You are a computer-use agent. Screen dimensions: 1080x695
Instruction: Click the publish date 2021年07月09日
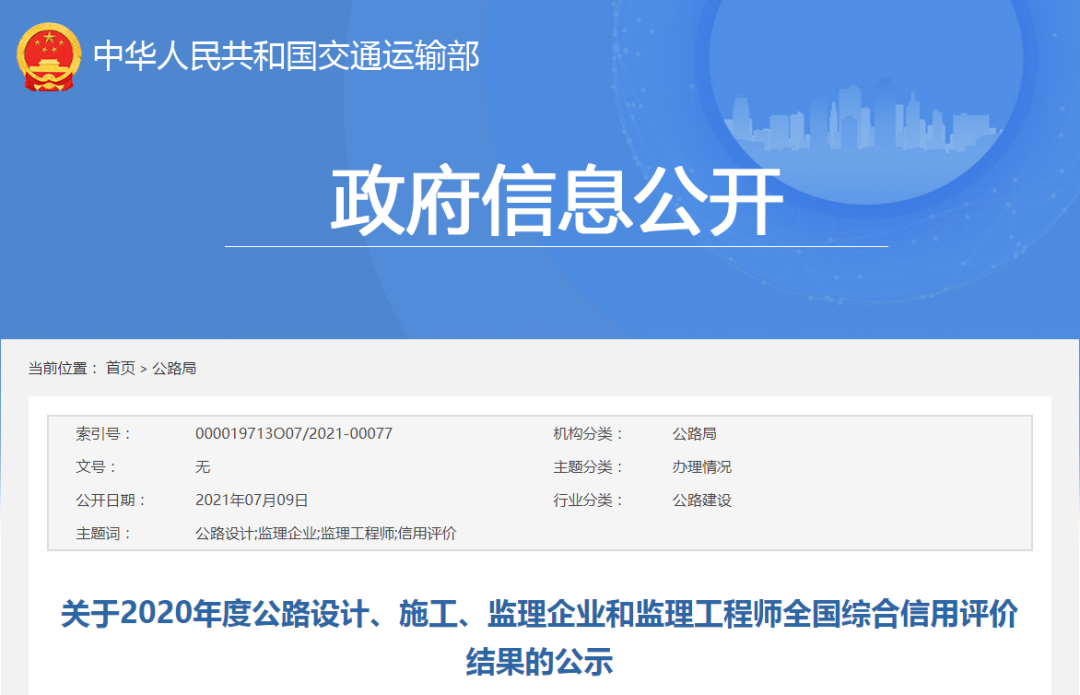pos(251,500)
